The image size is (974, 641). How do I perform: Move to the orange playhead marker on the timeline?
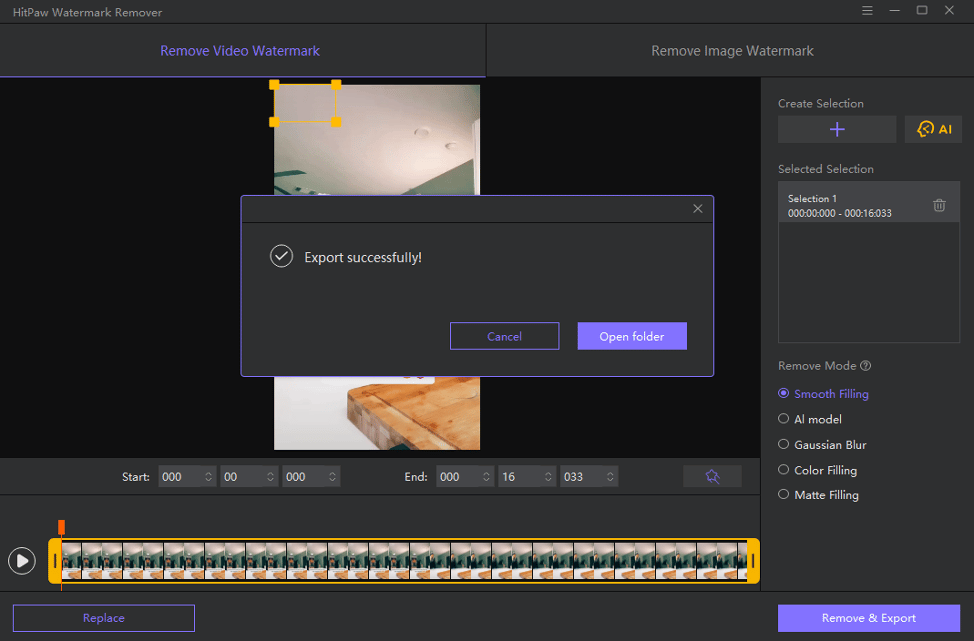pos(61,524)
